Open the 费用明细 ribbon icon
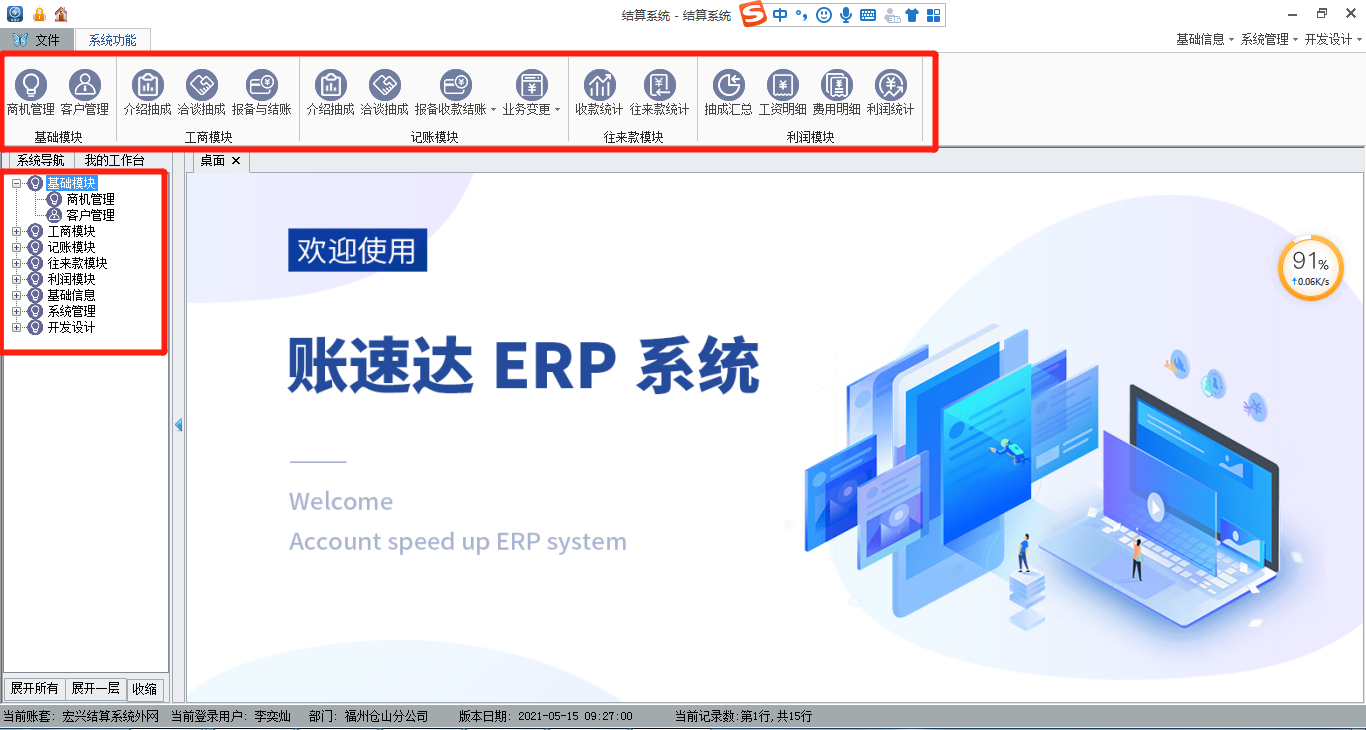This screenshot has width=1366, height=730. point(837,94)
